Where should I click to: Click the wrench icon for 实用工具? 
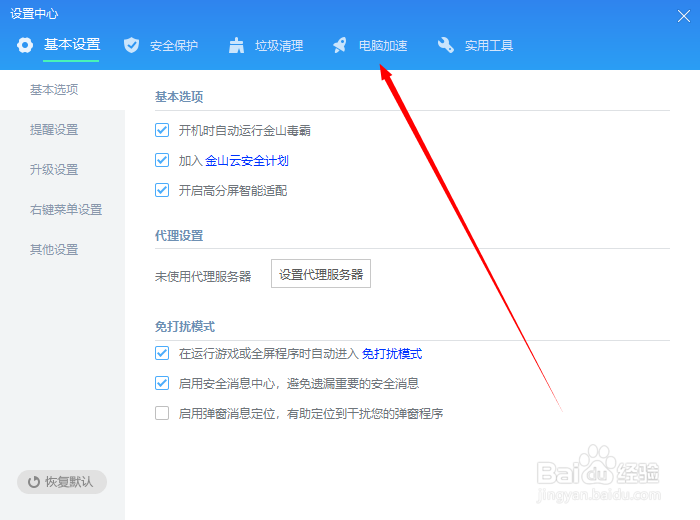point(446,45)
